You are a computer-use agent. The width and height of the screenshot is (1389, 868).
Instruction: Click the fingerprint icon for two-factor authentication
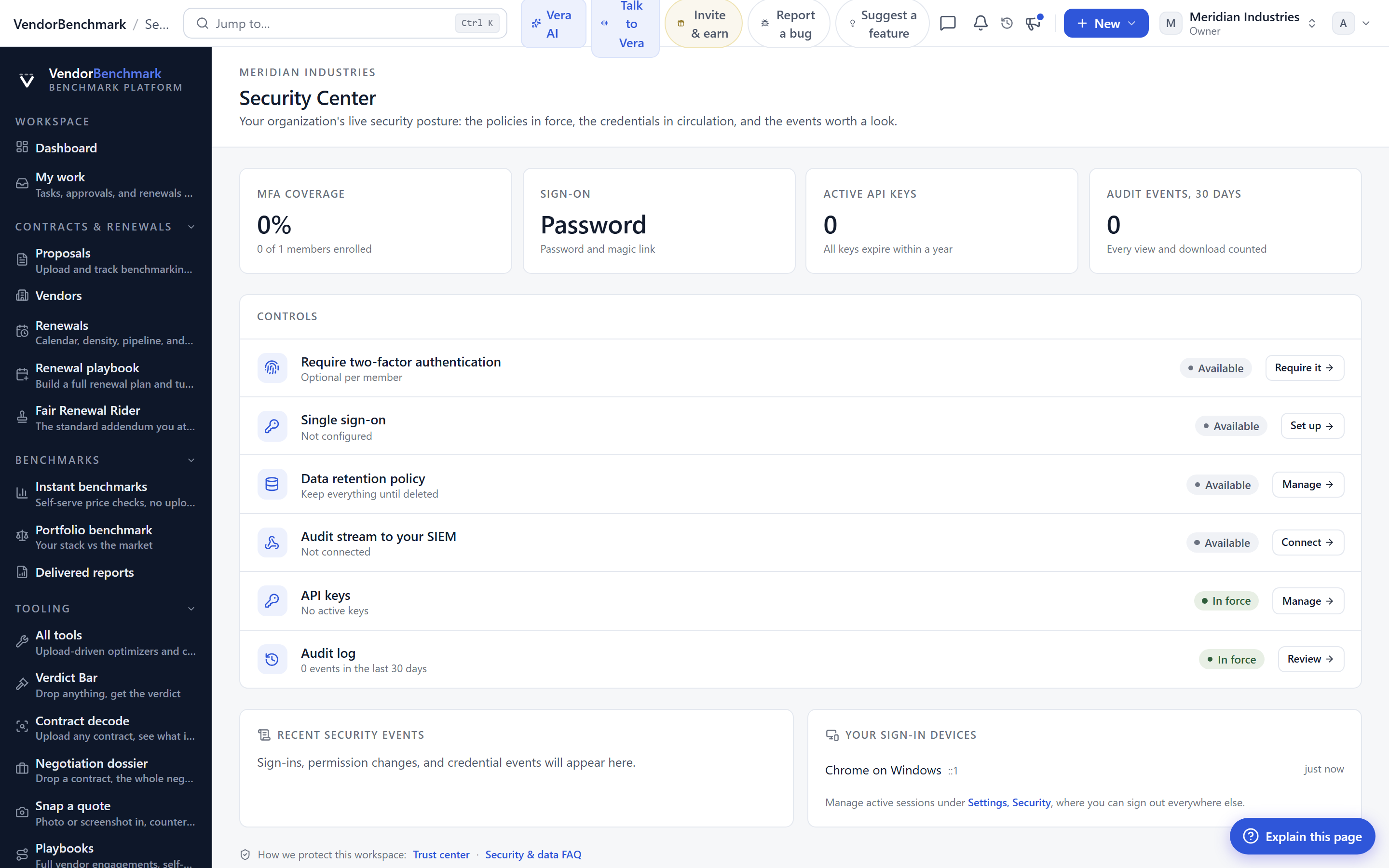pyautogui.click(x=272, y=368)
